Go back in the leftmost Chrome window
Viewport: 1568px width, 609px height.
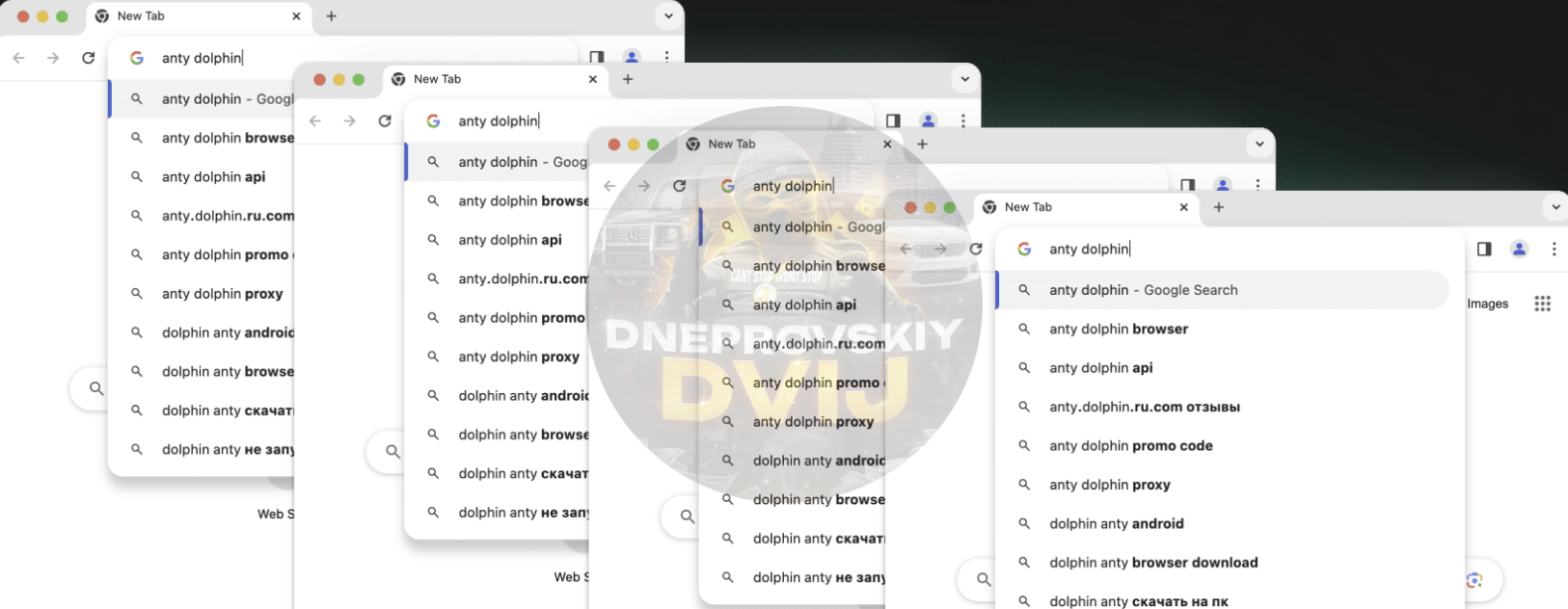[x=18, y=58]
